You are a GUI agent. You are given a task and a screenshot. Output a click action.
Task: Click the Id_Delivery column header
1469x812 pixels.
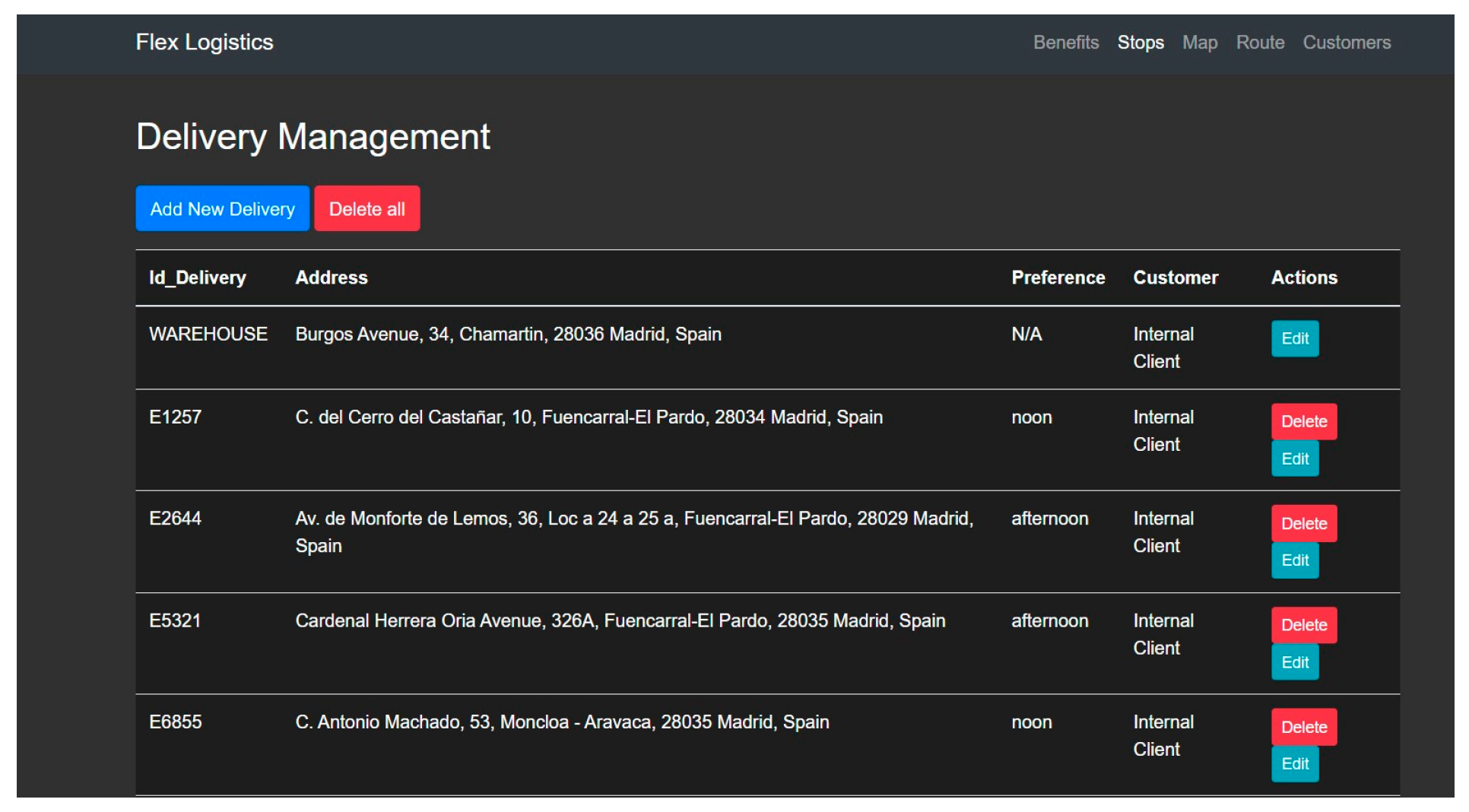pos(198,278)
